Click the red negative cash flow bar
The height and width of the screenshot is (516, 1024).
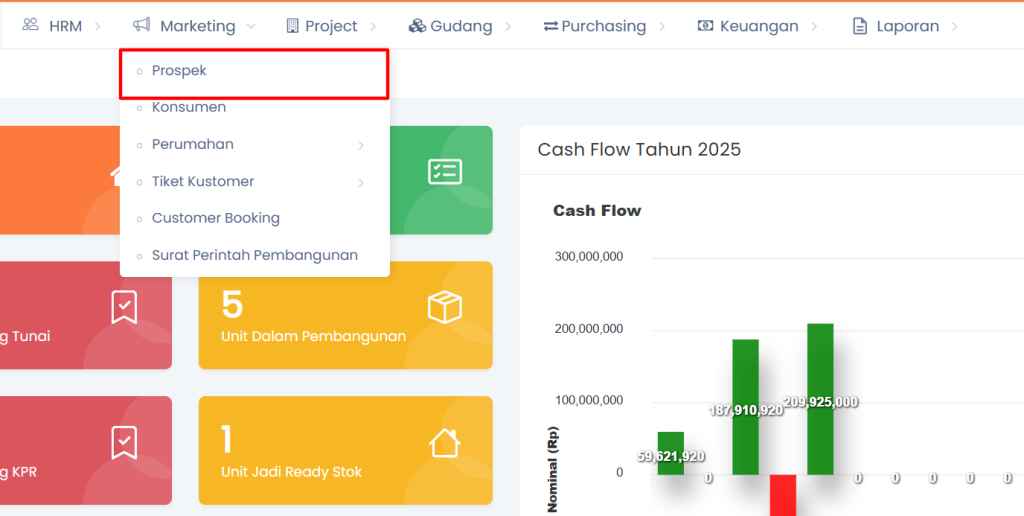point(782,495)
